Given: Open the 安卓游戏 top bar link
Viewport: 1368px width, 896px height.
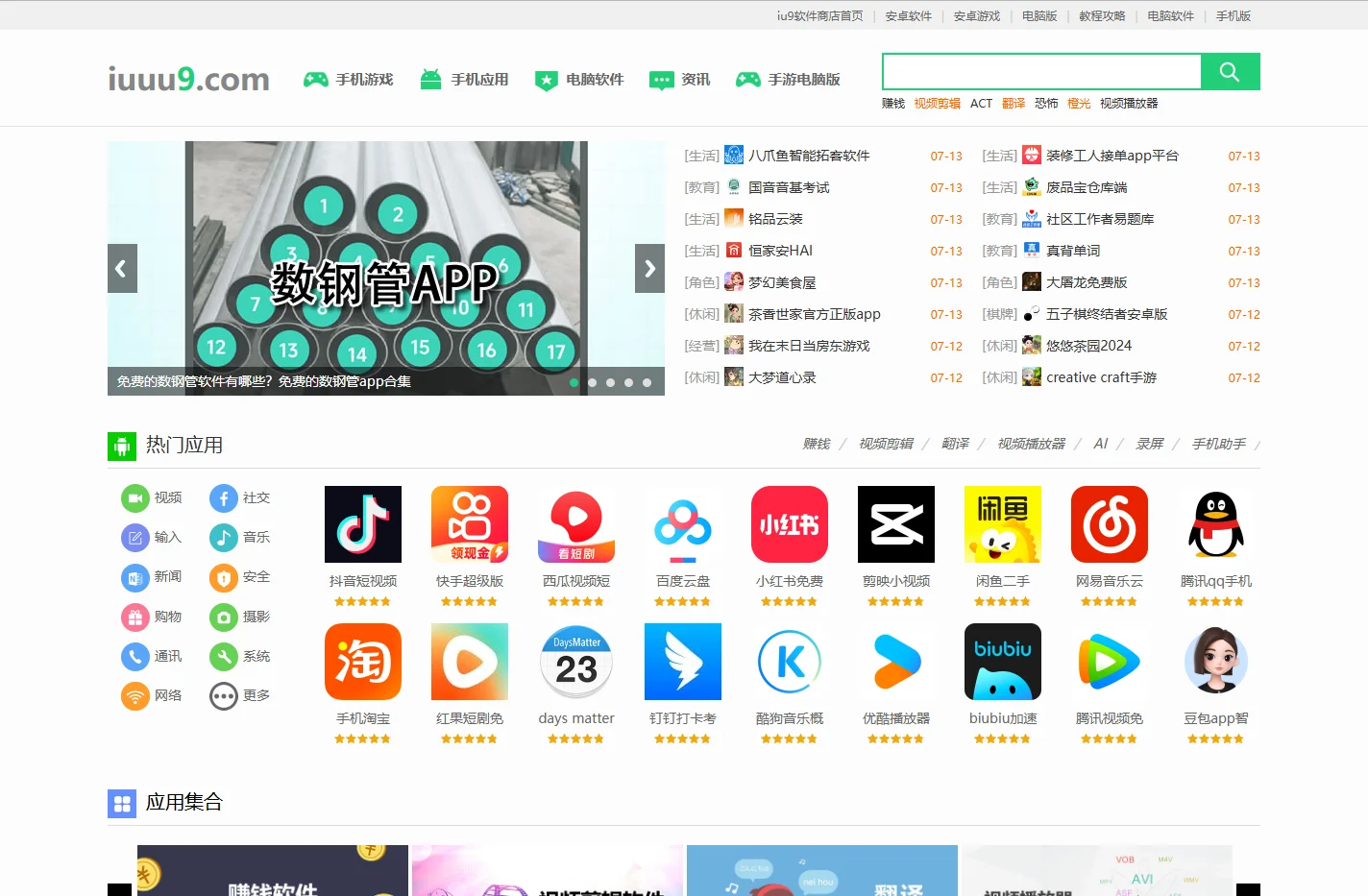Looking at the screenshot, I should pyautogui.click(x=977, y=16).
